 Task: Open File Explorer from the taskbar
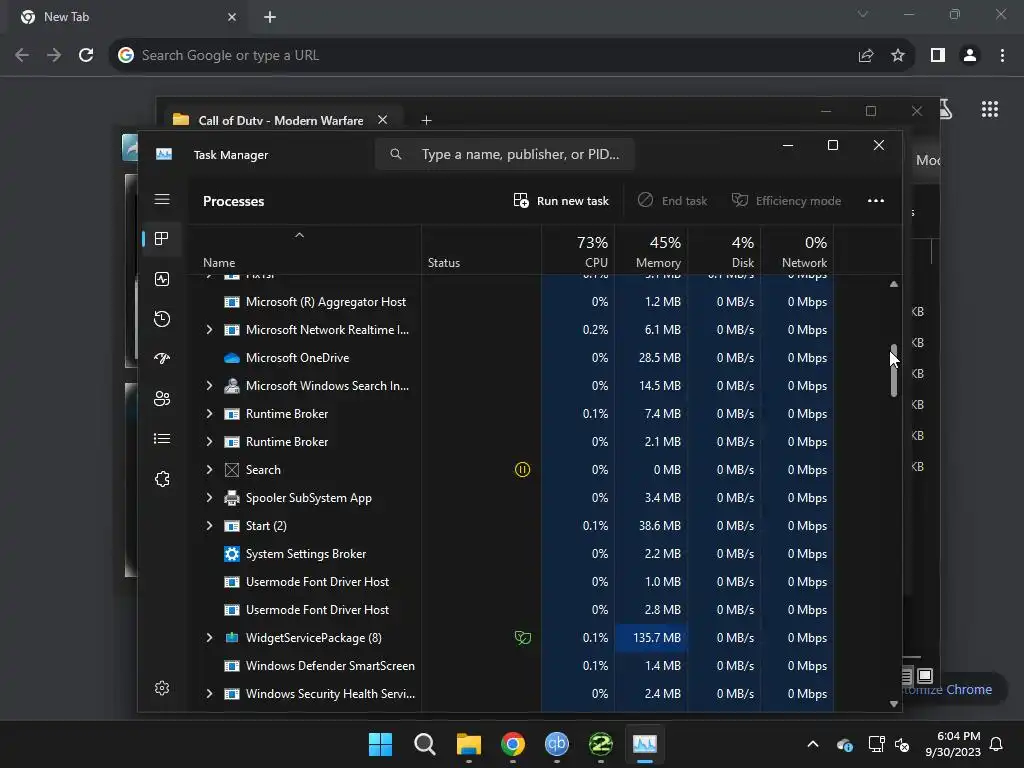tap(469, 744)
